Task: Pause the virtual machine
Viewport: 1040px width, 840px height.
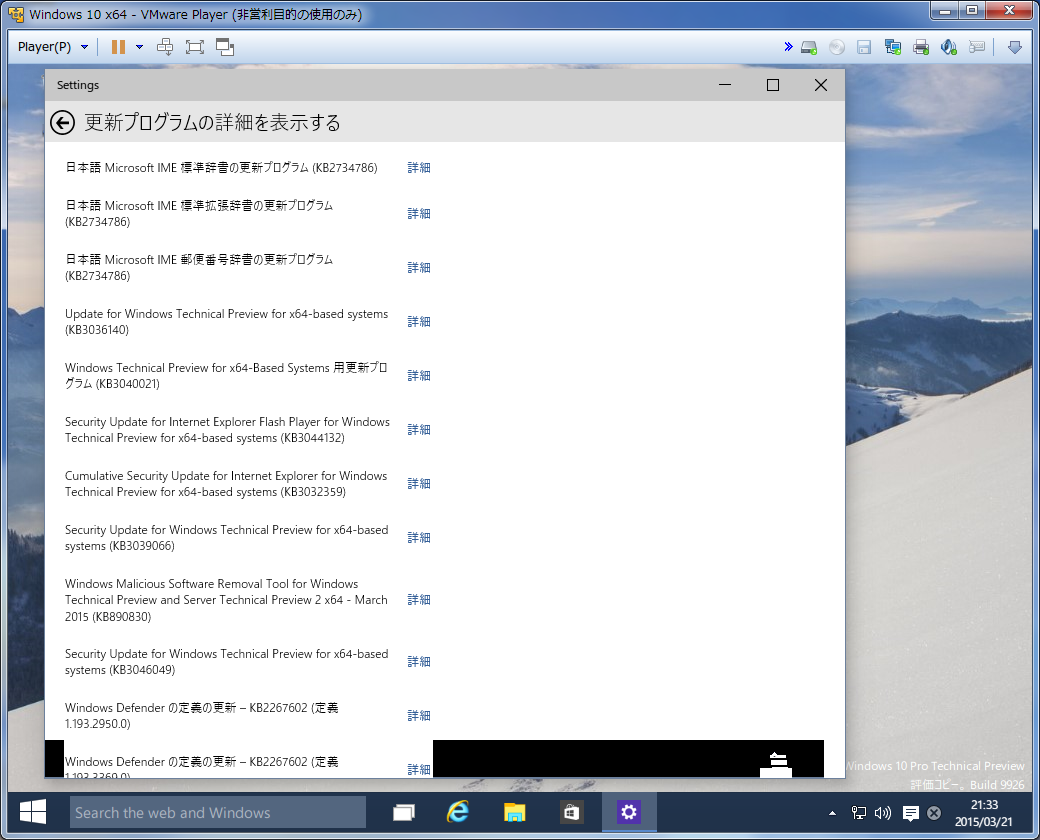Action: pos(119,47)
